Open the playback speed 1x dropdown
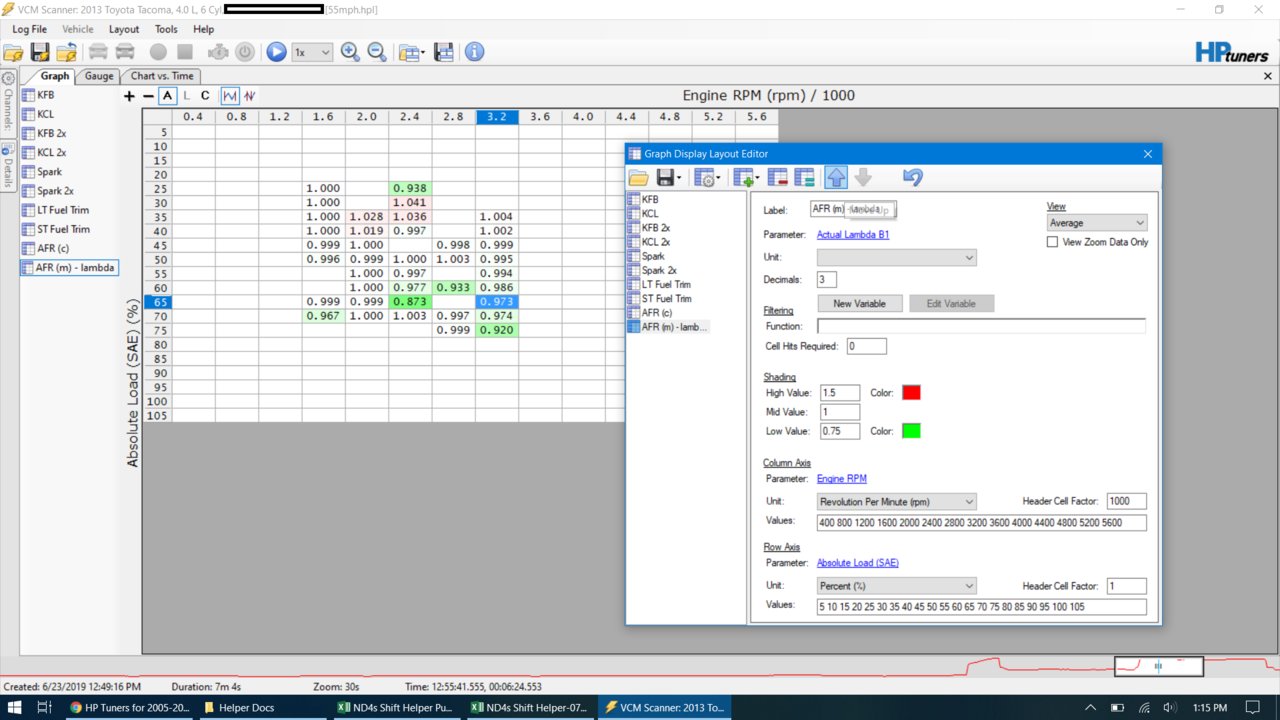Viewport: 1280px width, 720px height. coord(312,52)
